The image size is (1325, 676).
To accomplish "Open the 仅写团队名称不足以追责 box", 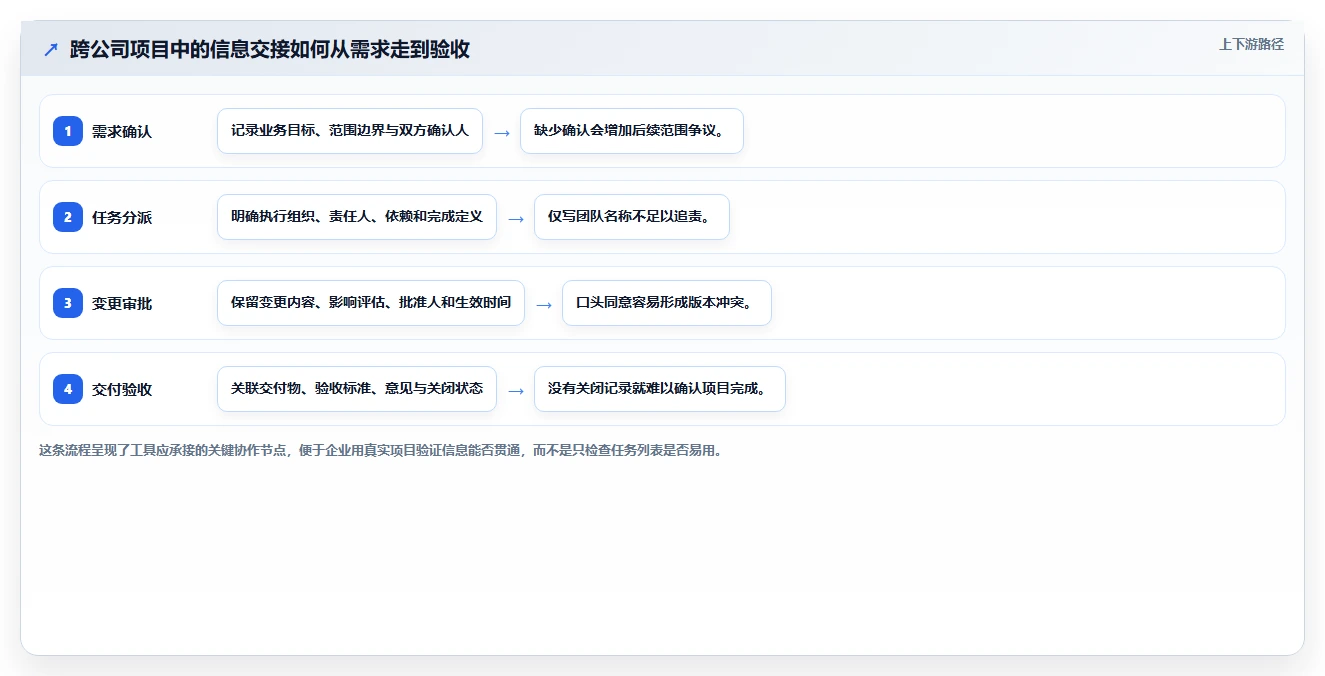I will tap(632, 217).
